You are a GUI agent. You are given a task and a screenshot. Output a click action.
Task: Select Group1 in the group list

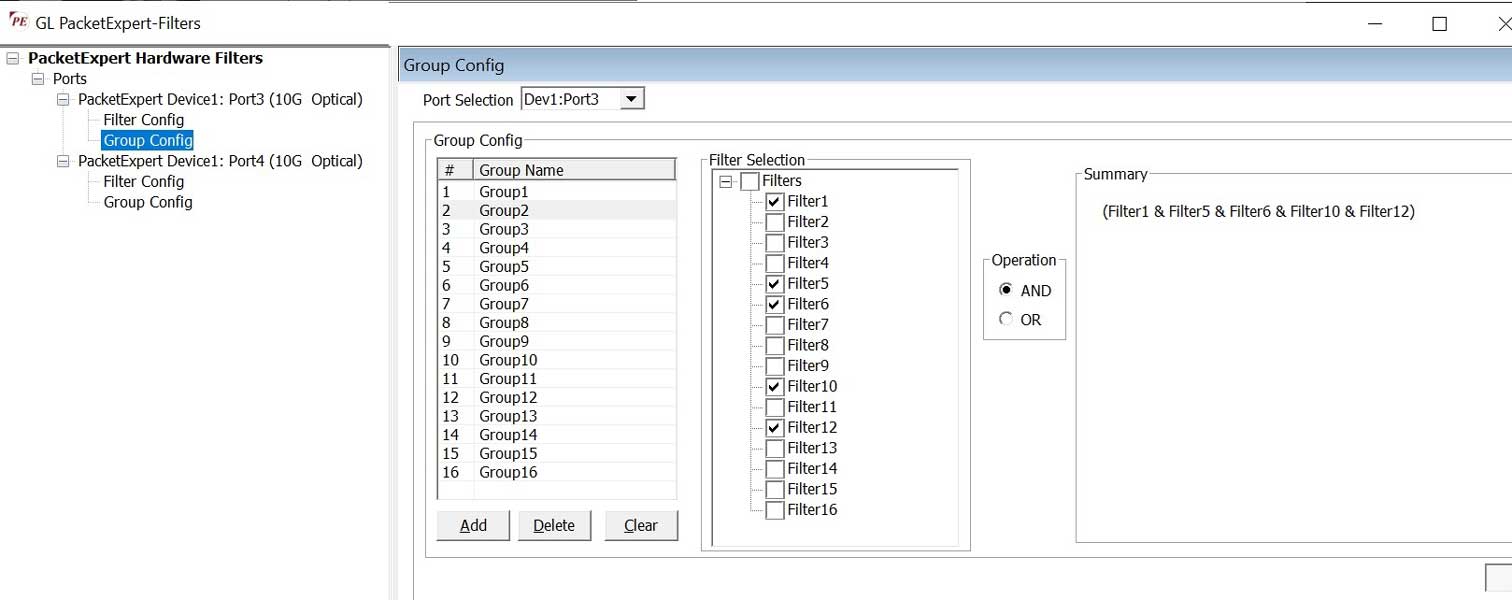click(x=557, y=192)
